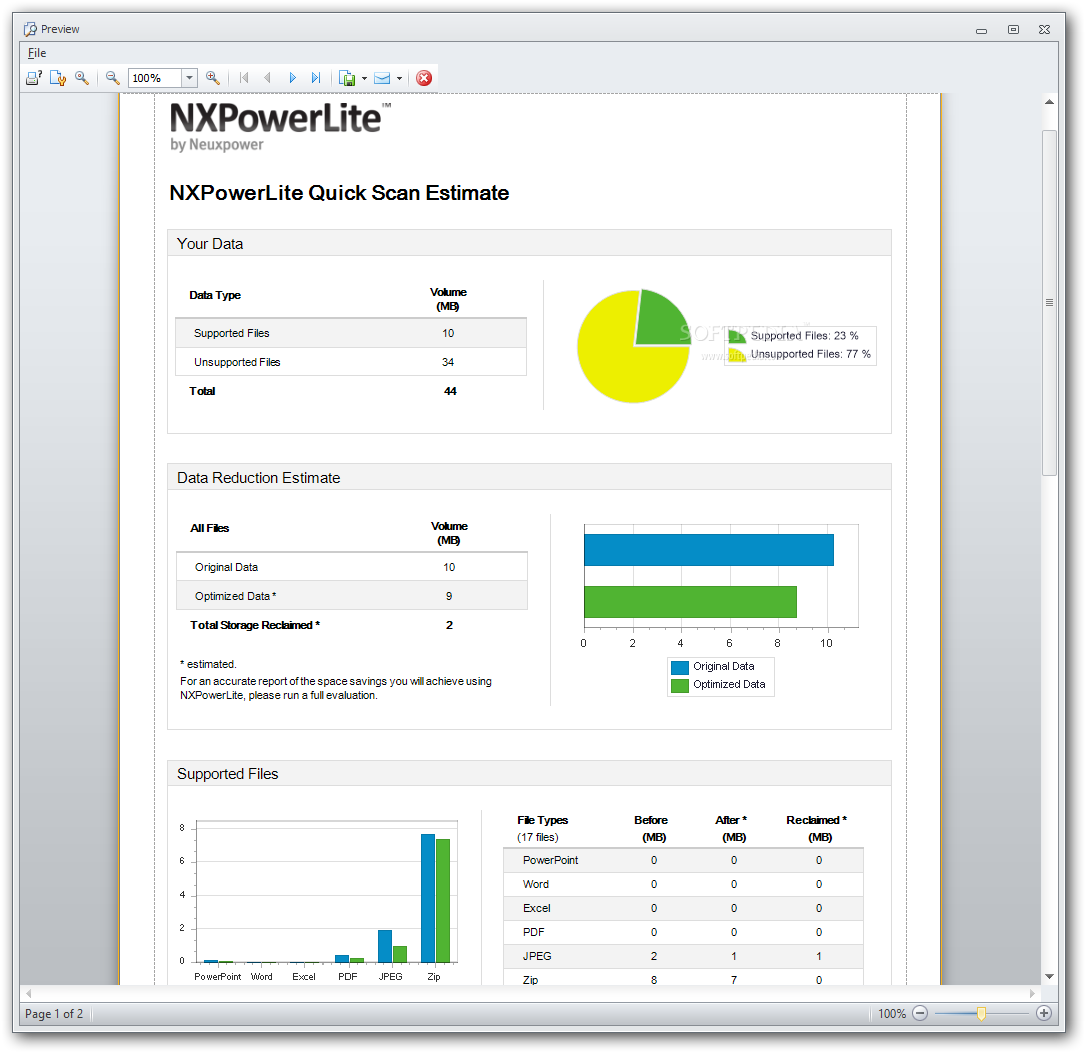The width and height of the screenshot is (1086, 1053).
Task: Click the blue JPEG bar in chart
Action: pos(385,946)
